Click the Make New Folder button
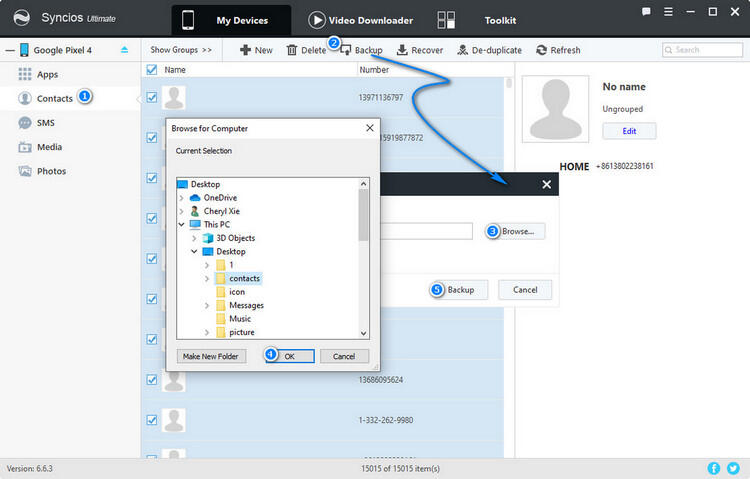This screenshot has width=750, height=479. 211,356
